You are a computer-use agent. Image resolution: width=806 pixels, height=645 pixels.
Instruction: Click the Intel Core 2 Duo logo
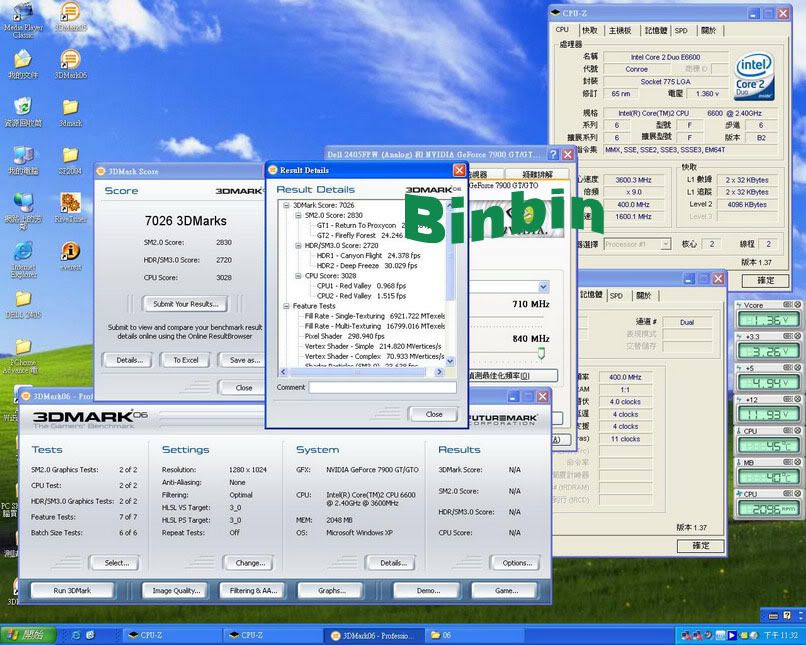[x=751, y=76]
